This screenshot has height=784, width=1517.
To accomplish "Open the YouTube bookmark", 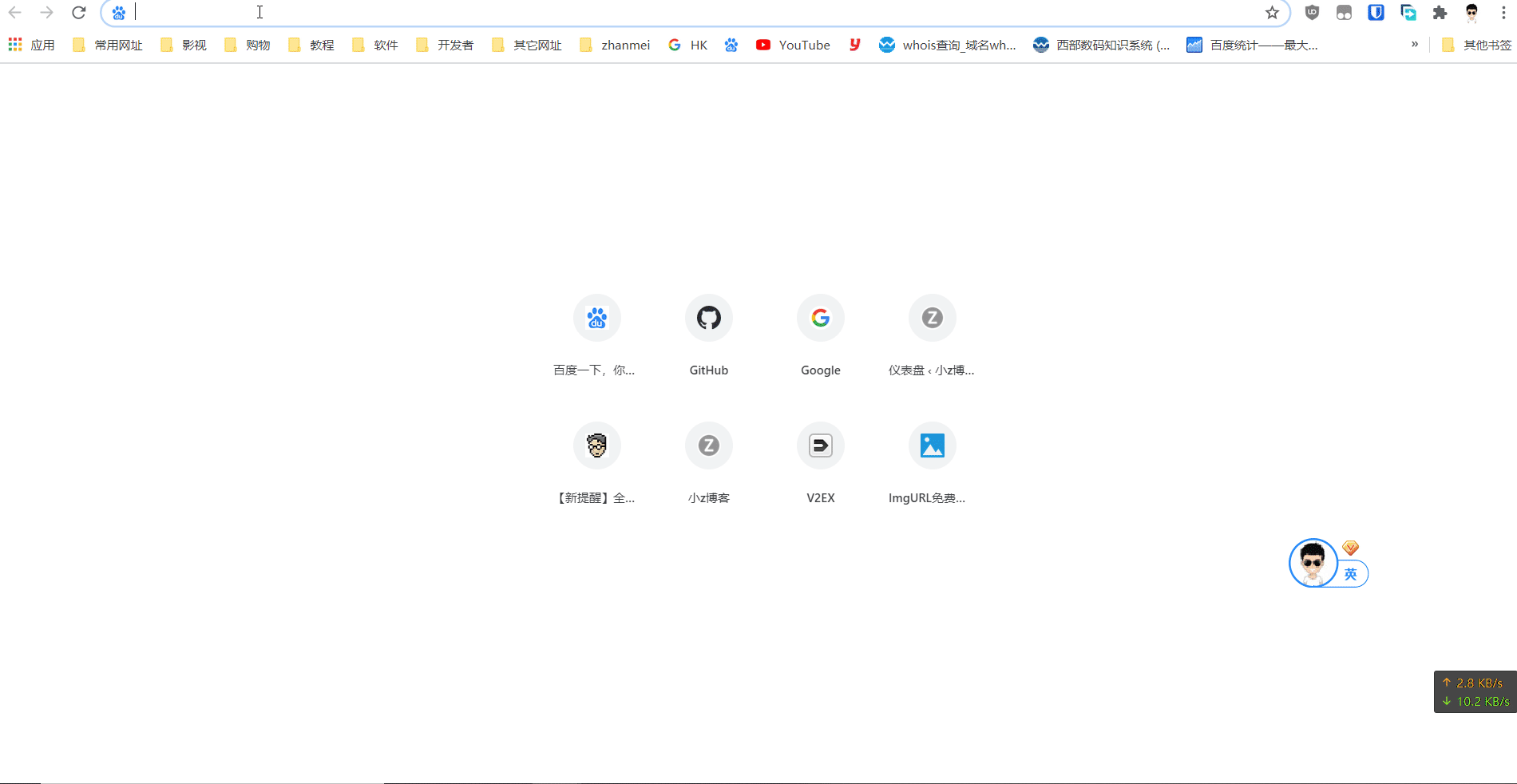I will coord(793,45).
